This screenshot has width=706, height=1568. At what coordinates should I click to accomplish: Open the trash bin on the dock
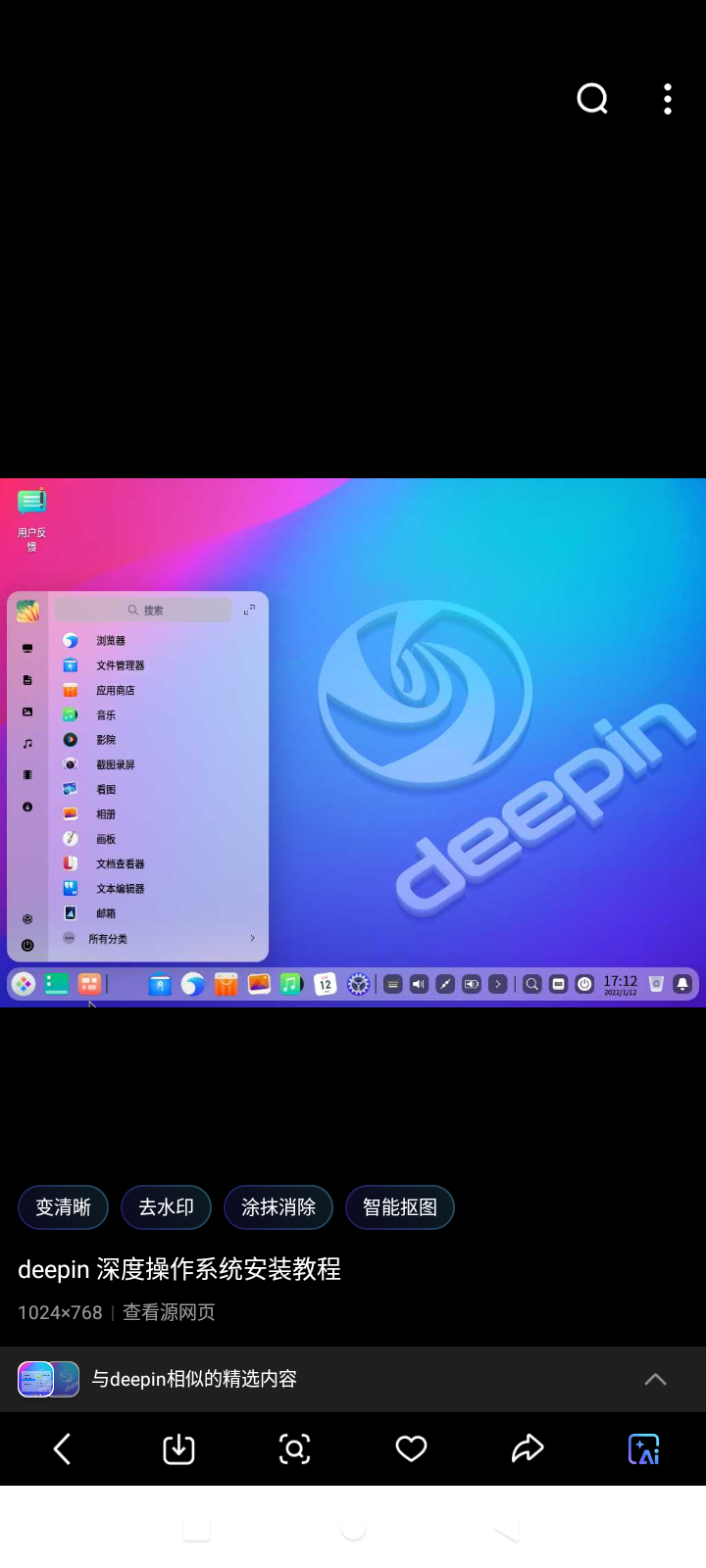pyautogui.click(x=656, y=984)
